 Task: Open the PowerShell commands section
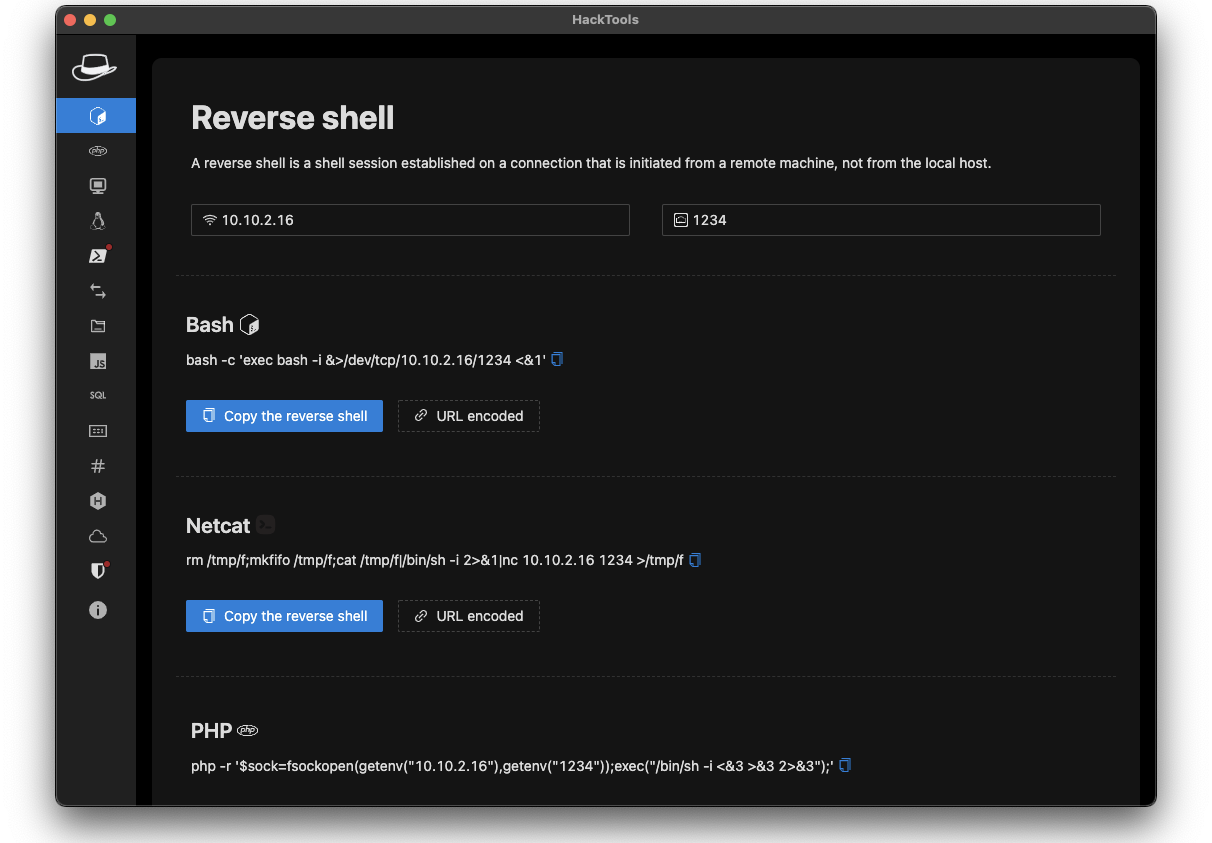97,256
